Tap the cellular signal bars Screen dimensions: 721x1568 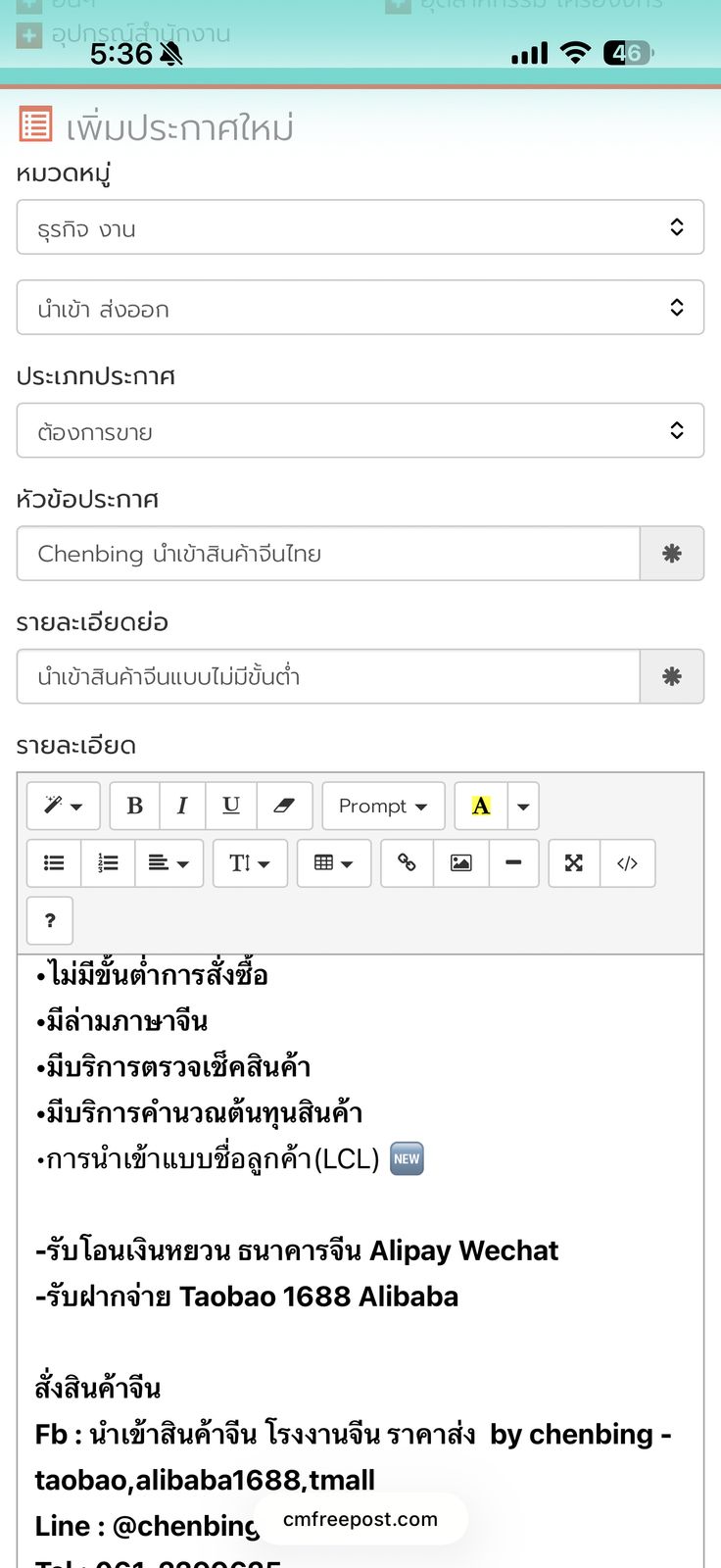(x=530, y=54)
